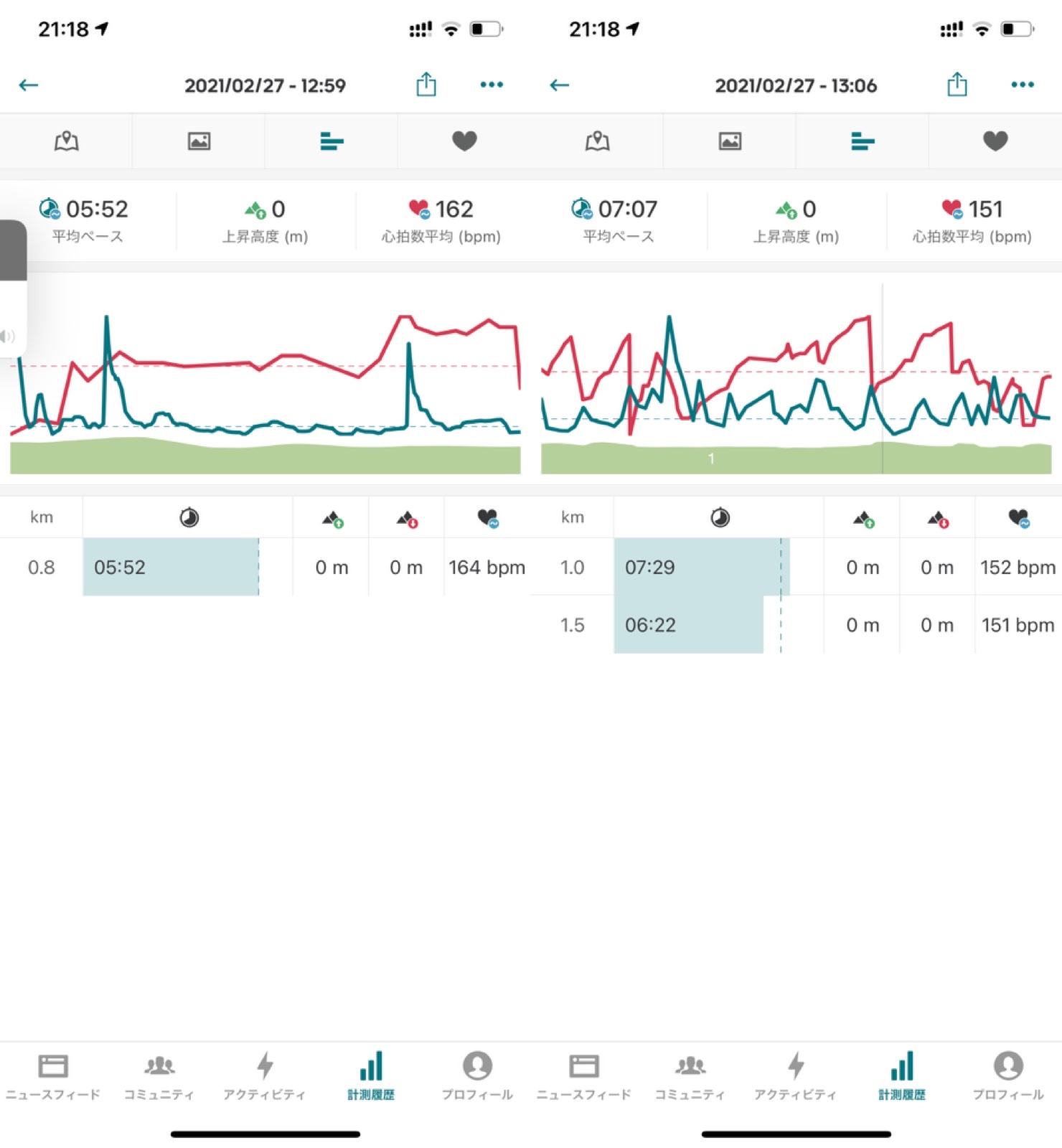Open ニュースフィード on the left bottom bar
Image resolution: width=1062 pixels, height=1148 pixels.
53,1076
